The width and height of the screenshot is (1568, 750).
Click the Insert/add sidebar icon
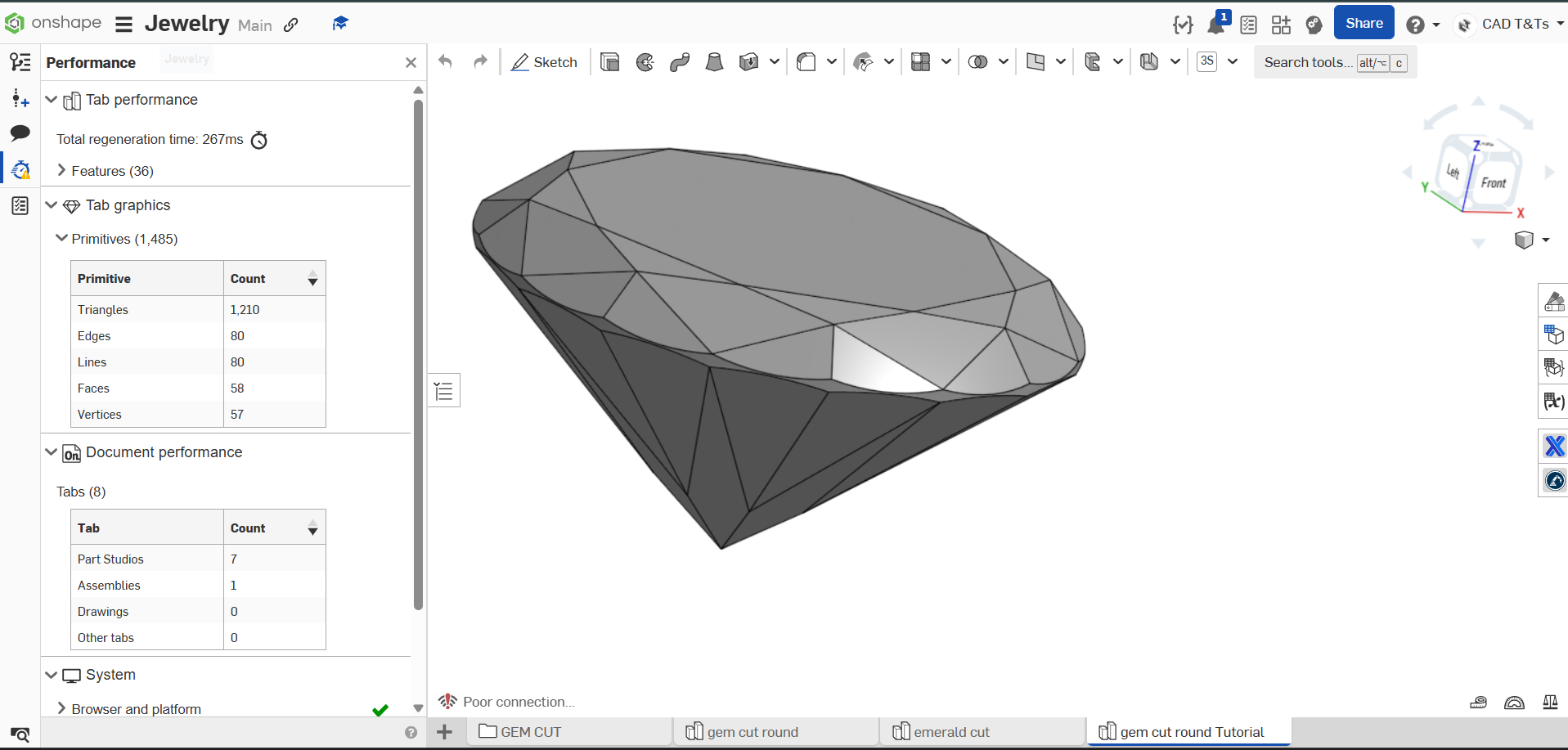[x=20, y=99]
